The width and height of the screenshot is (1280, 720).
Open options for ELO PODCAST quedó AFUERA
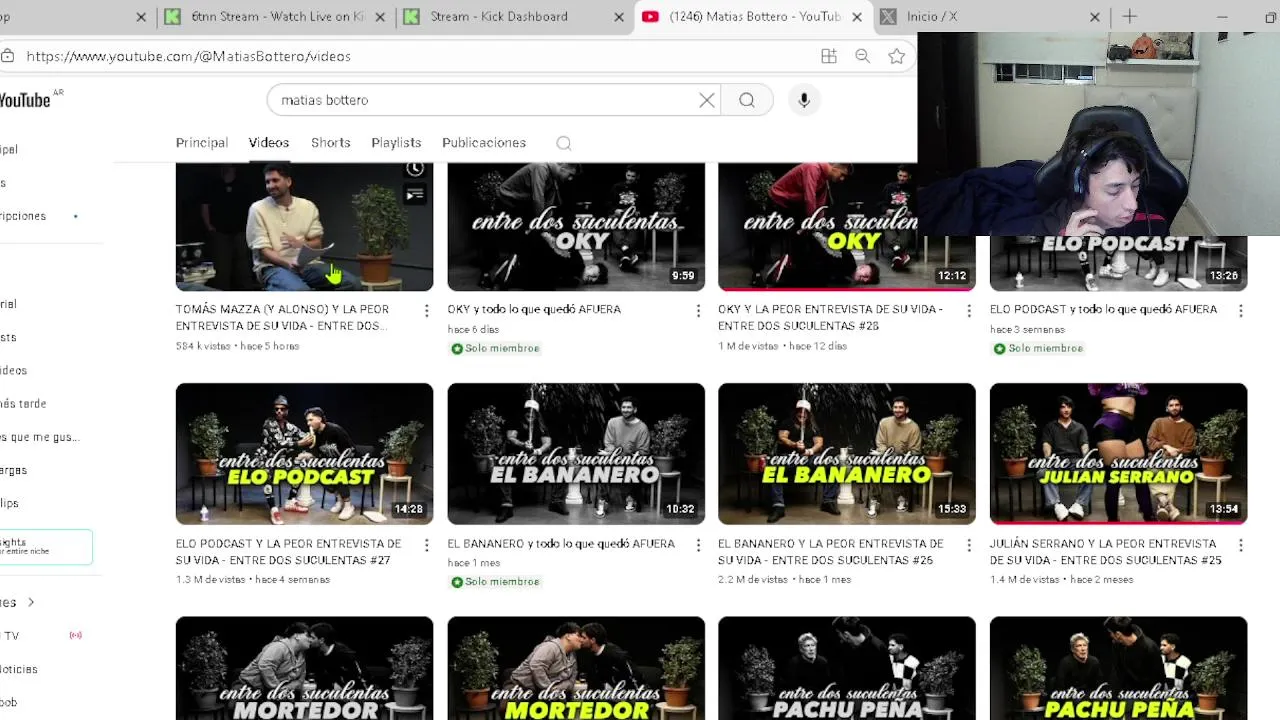(1241, 311)
